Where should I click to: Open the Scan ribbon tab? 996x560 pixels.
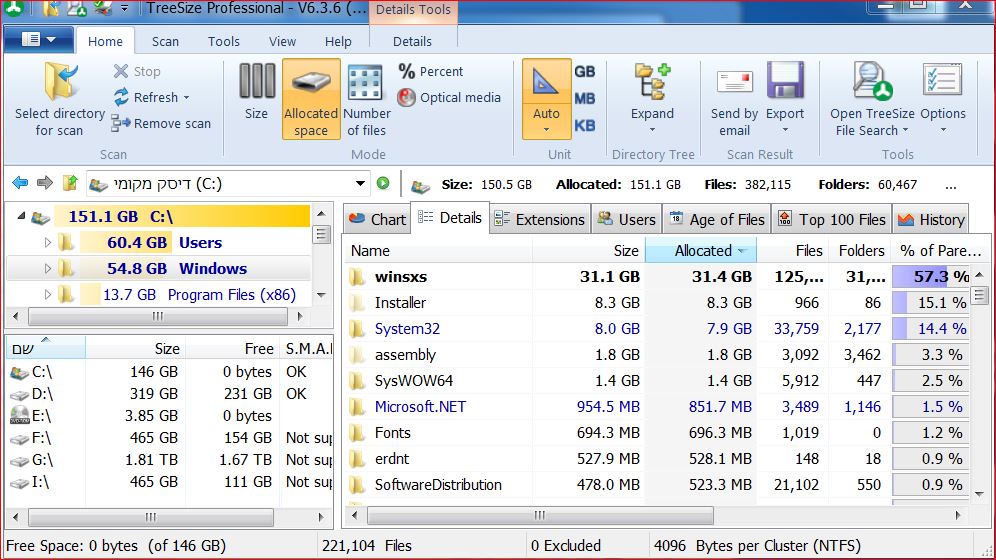pos(165,41)
